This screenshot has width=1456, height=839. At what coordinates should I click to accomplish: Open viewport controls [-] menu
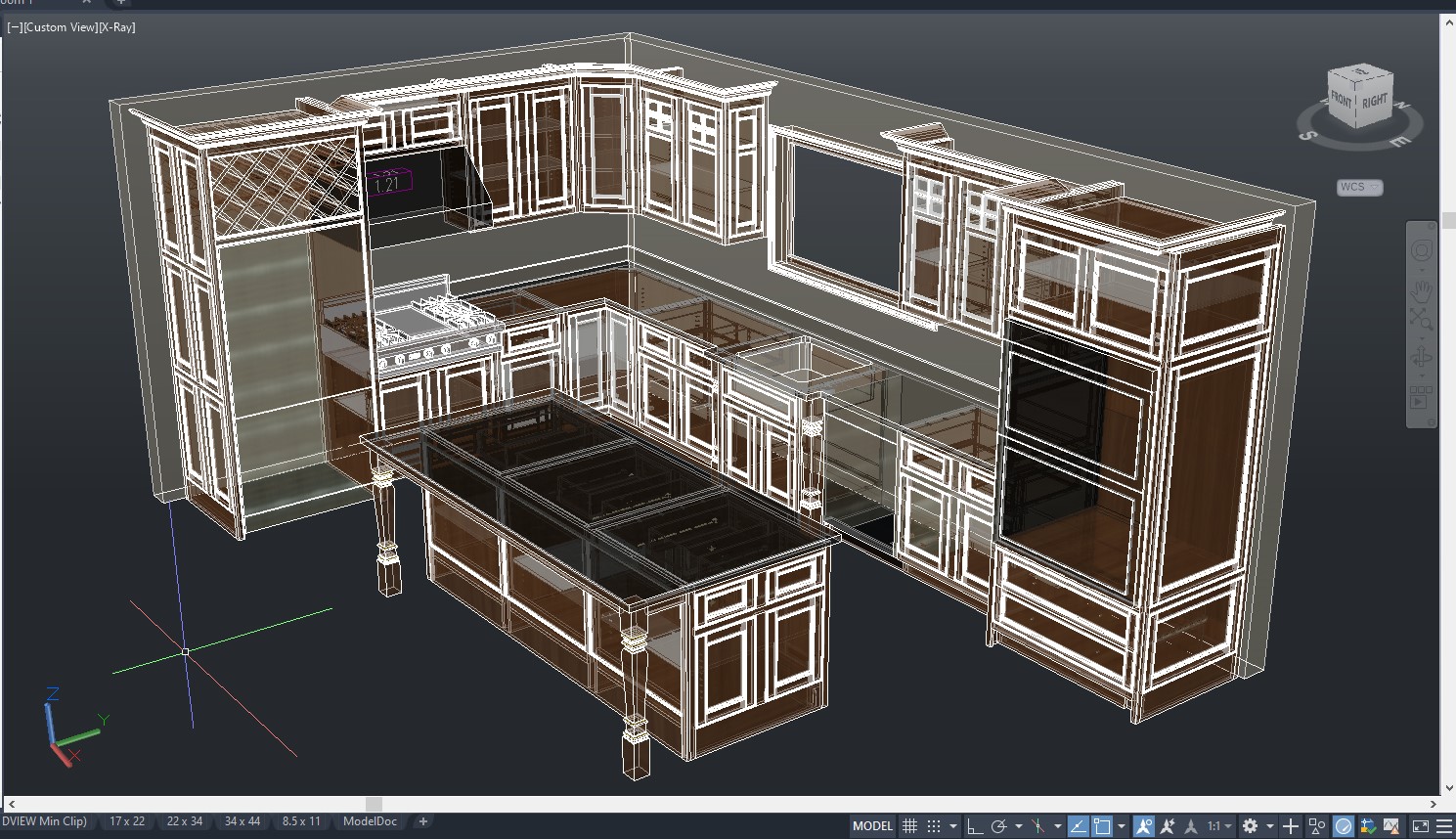point(15,27)
